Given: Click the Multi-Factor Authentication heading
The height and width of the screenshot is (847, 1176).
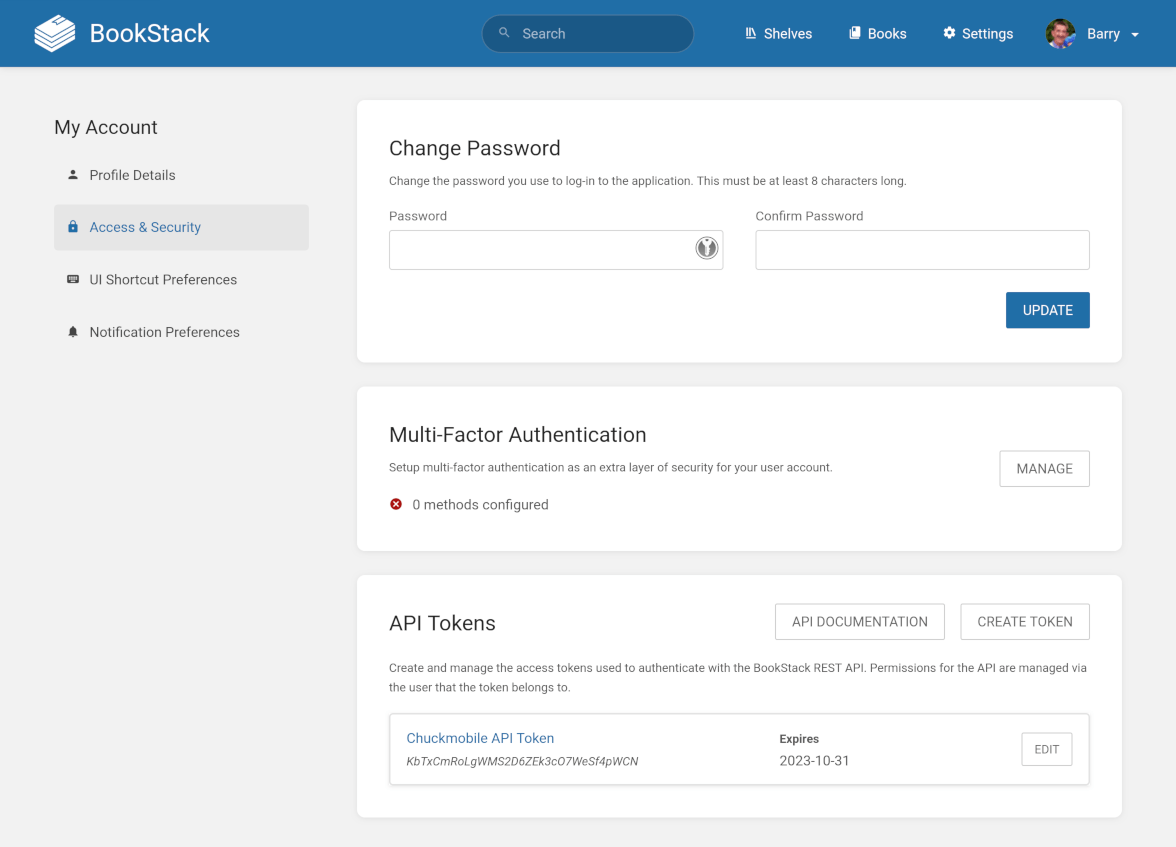Looking at the screenshot, I should (x=518, y=434).
